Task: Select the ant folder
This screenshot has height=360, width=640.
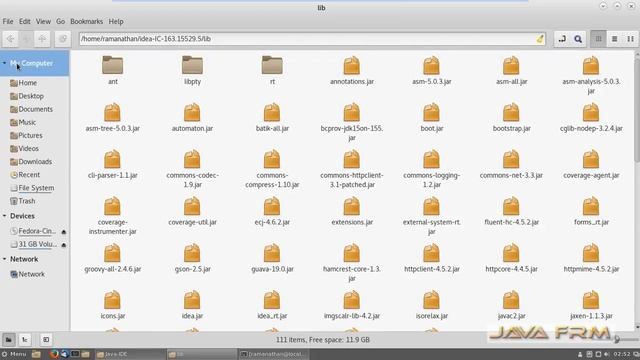Action: tap(113, 70)
